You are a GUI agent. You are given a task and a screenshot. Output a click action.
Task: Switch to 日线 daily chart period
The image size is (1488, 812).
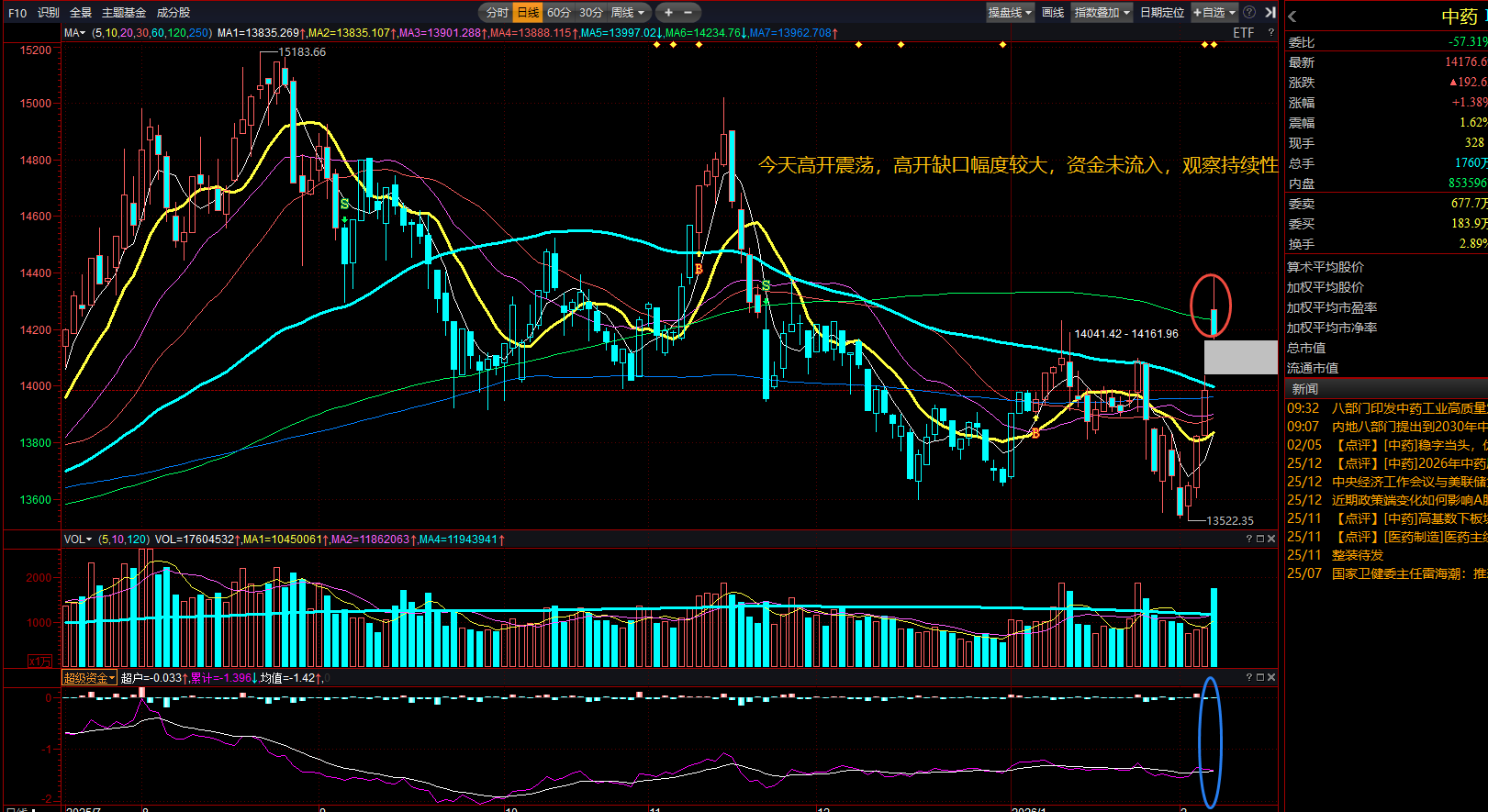528,12
